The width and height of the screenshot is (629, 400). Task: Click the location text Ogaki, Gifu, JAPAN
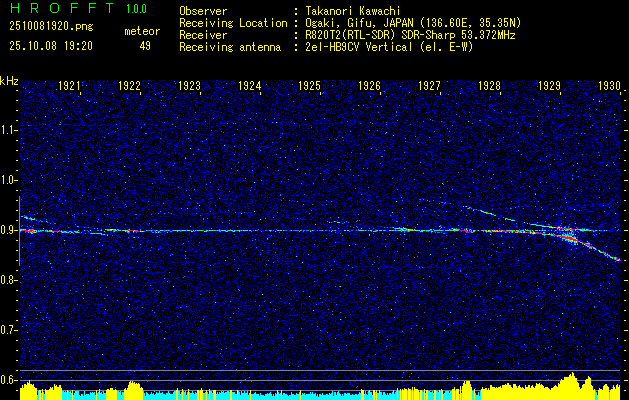tap(360, 23)
